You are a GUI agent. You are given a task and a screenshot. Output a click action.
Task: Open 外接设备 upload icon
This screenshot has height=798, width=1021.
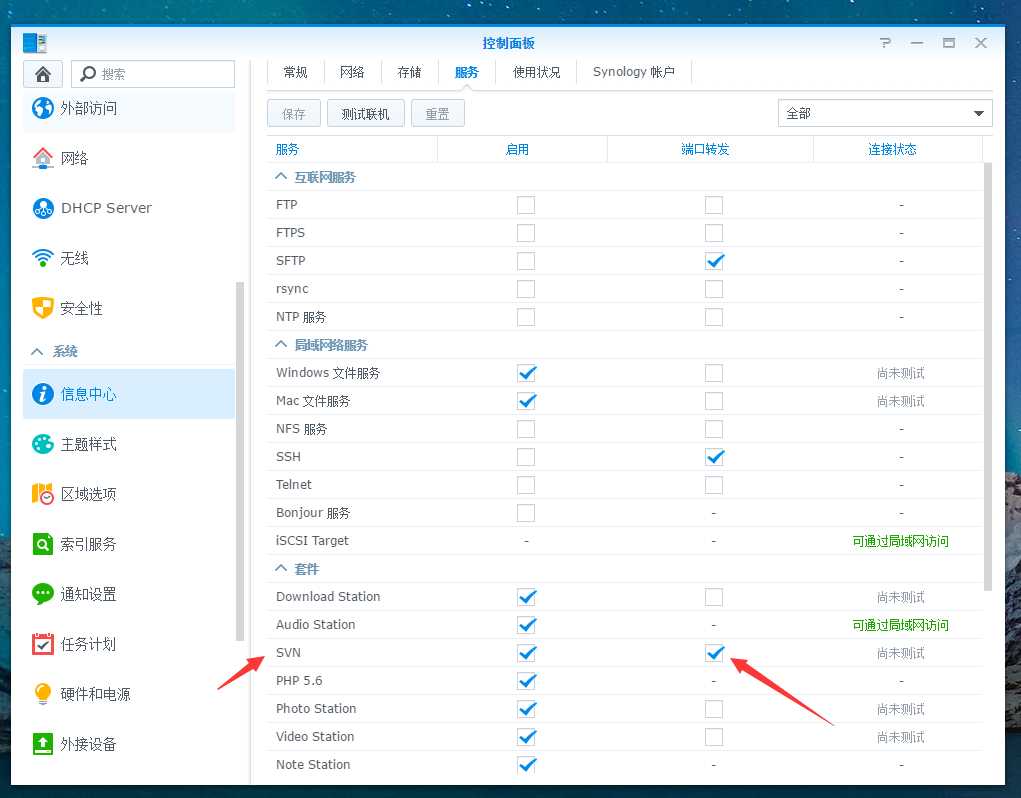coord(43,743)
